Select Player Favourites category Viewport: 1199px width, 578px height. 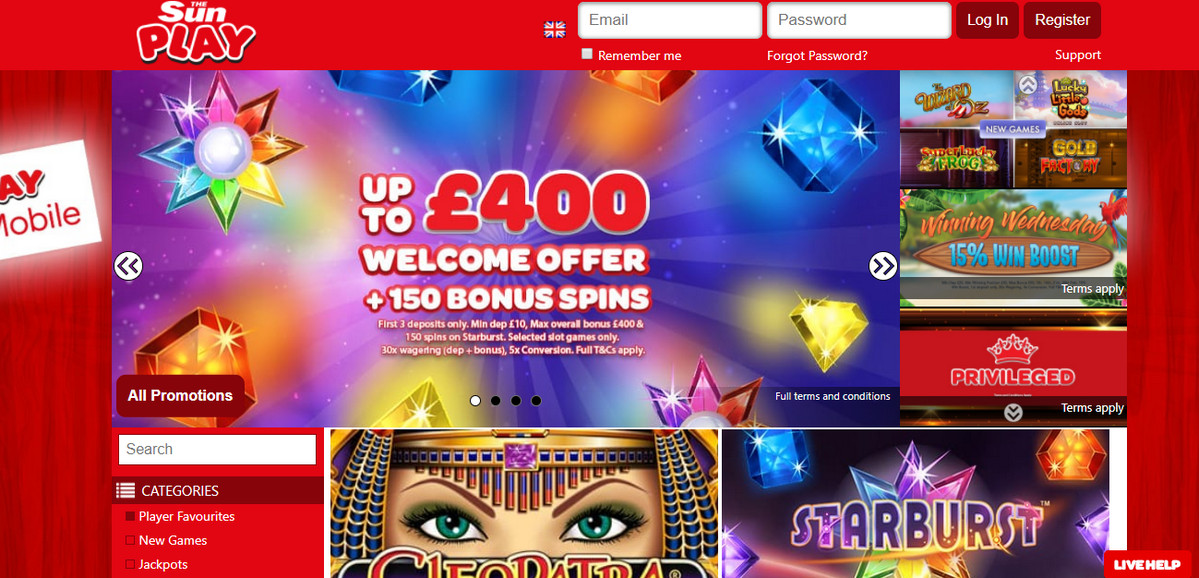pos(187,516)
